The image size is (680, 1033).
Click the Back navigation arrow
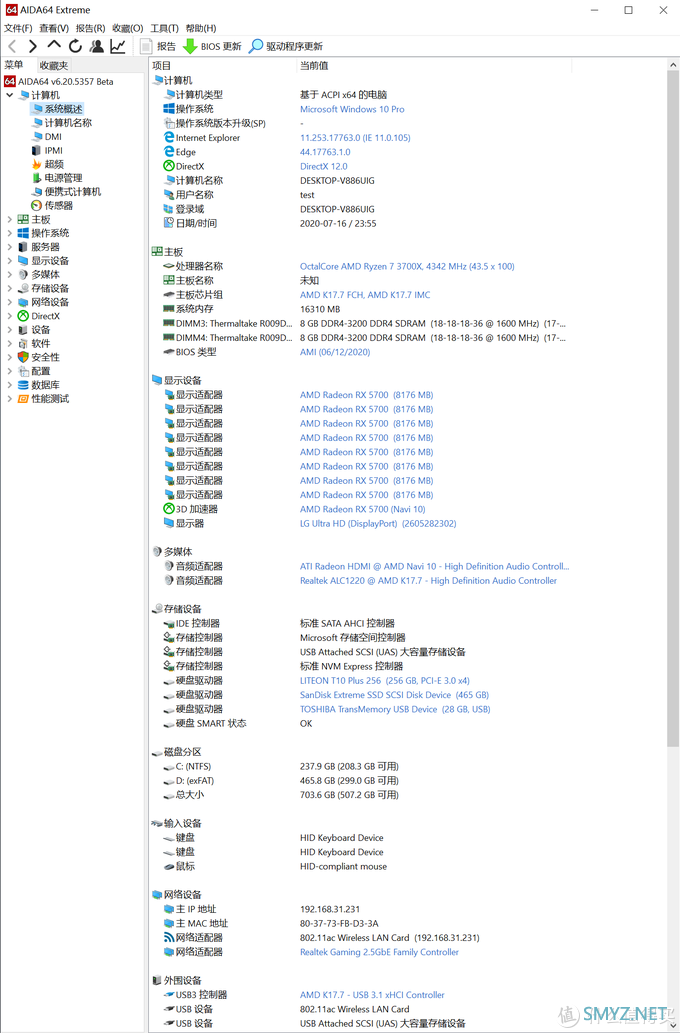click(x=12, y=46)
